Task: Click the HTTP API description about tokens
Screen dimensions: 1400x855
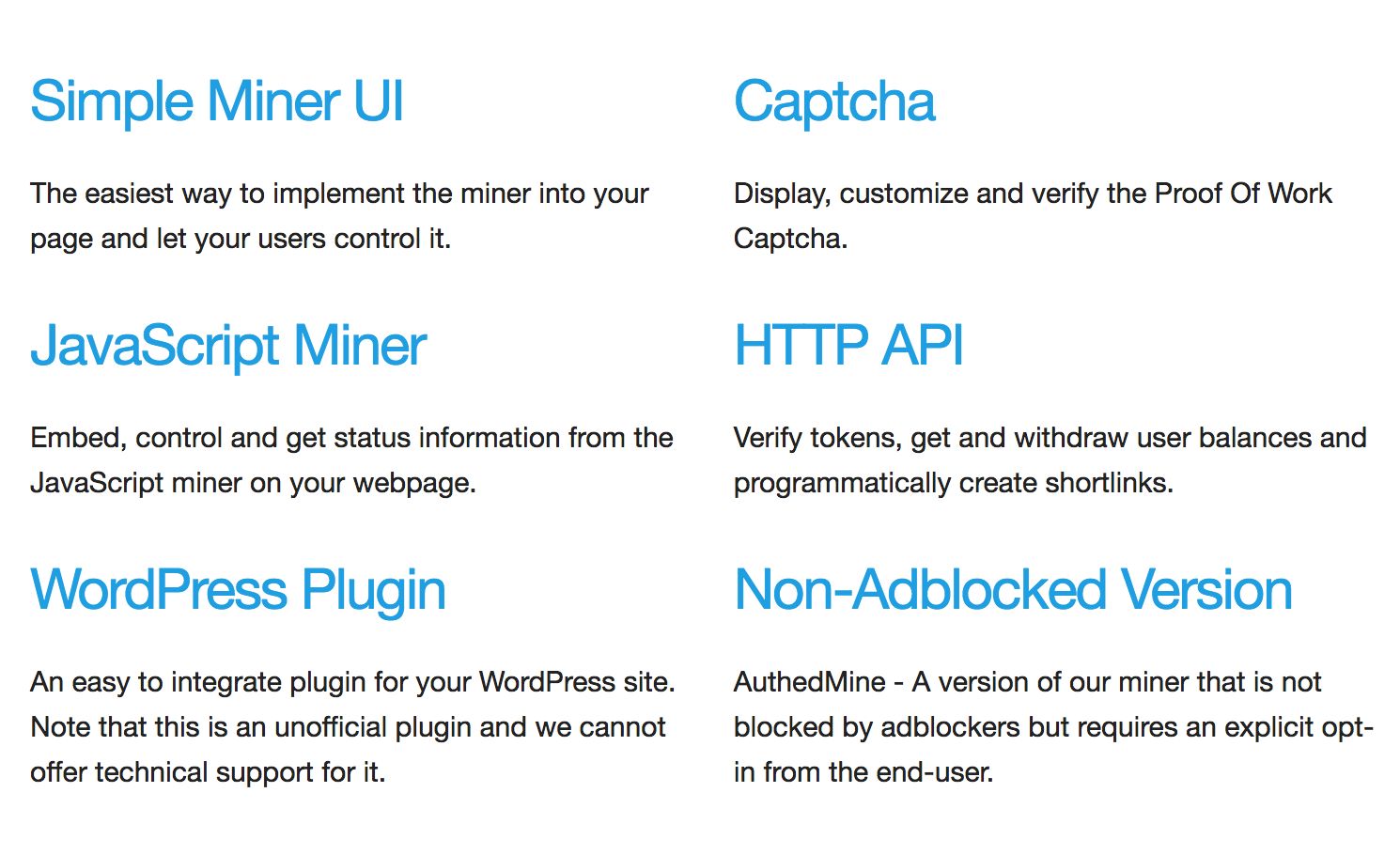Action: [x=1050, y=460]
